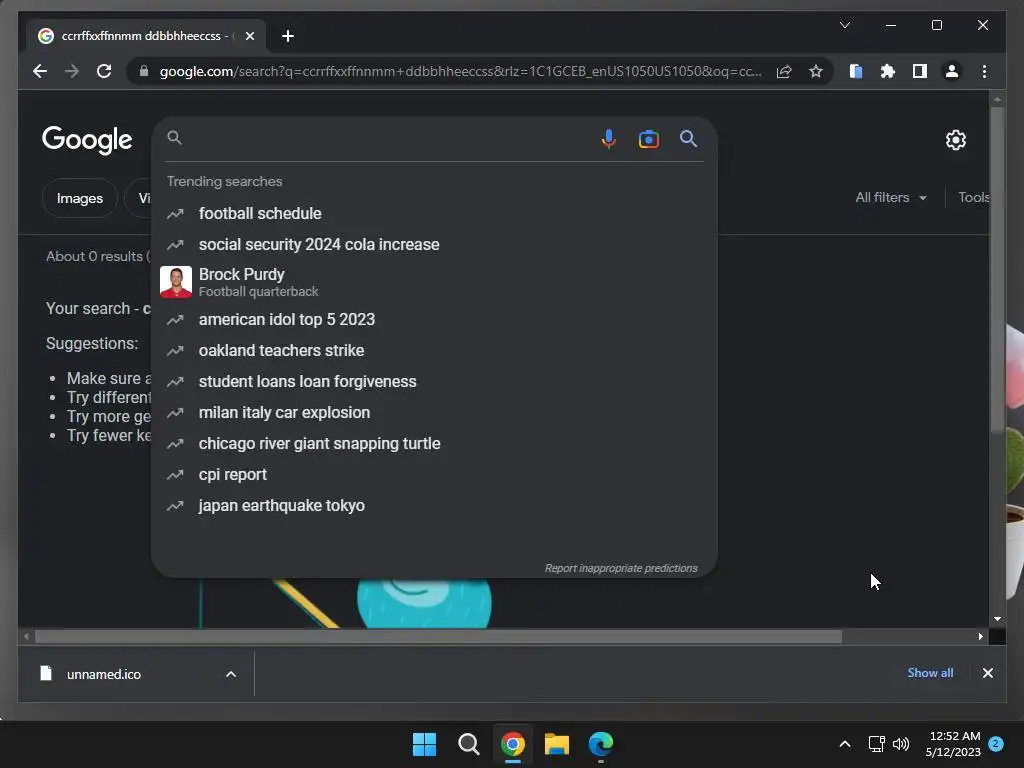Toggle the Chrome side panel
The image size is (1024, 768).
(920, 71)
